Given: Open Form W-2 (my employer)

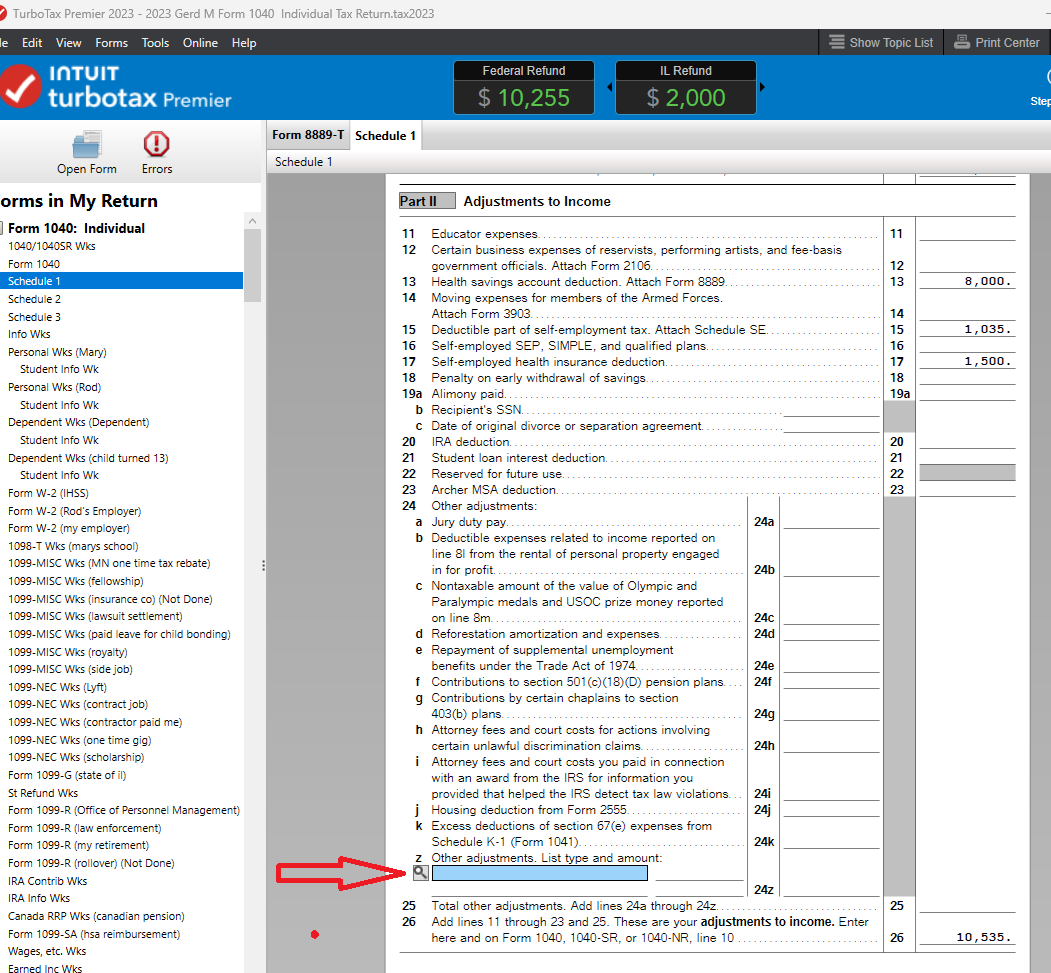Looking at the screenshot, I should tap(68, 528).
